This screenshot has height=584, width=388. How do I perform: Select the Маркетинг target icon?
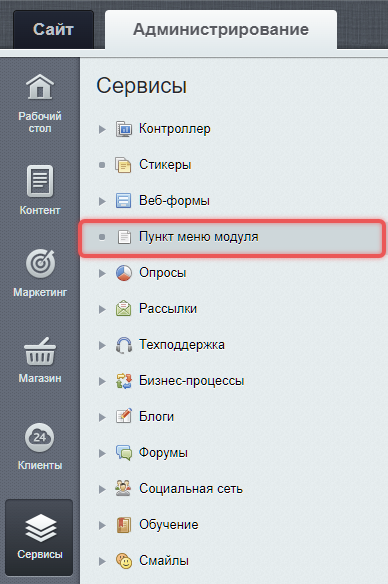click(x=40, y=264)
